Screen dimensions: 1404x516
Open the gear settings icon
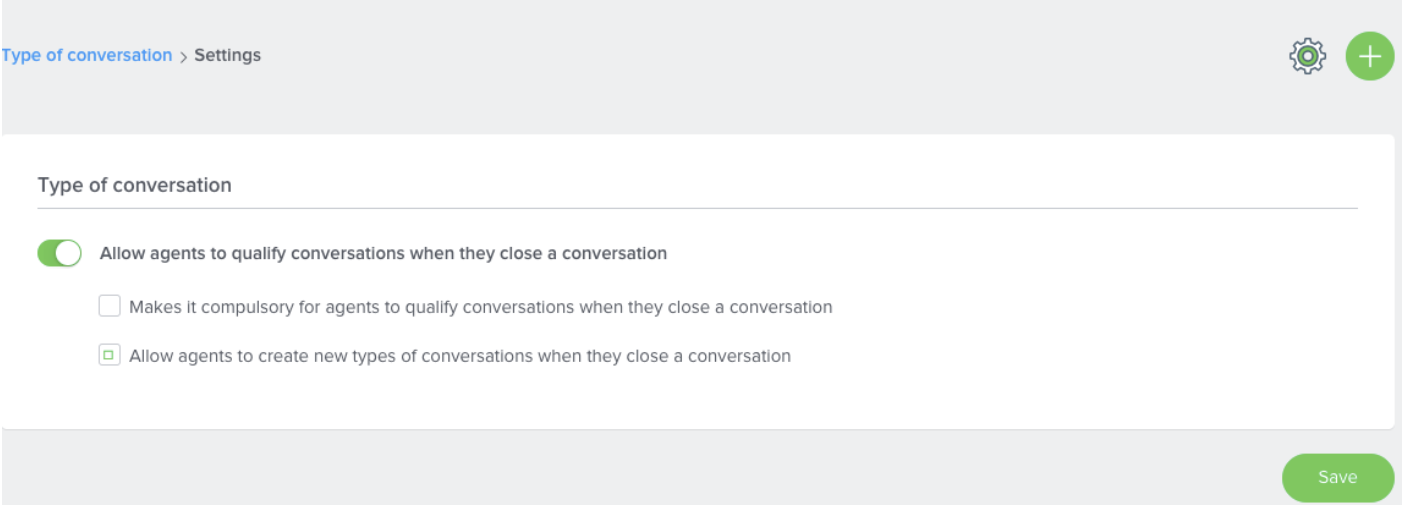click(1307, 56)
